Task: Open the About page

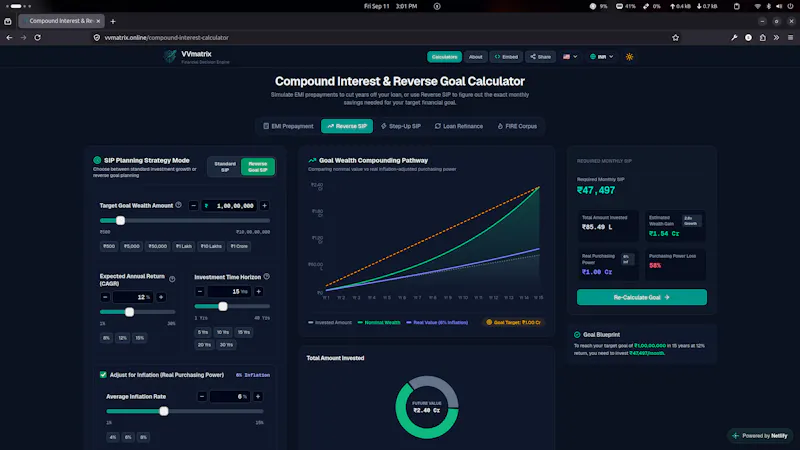Action: tap(476, 57)
